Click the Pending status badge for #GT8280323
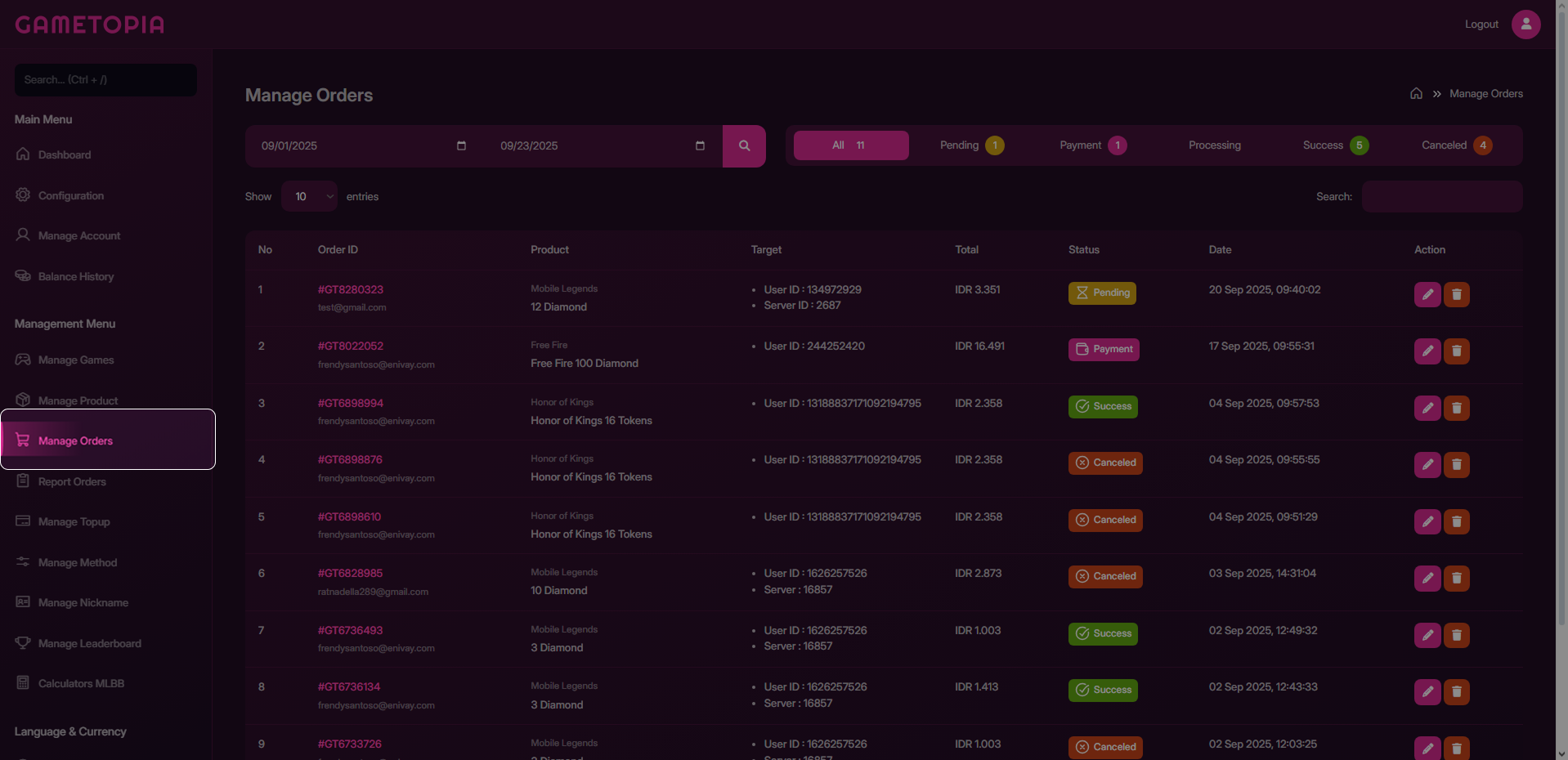 pyautogui.click(x=1102, y=293)
